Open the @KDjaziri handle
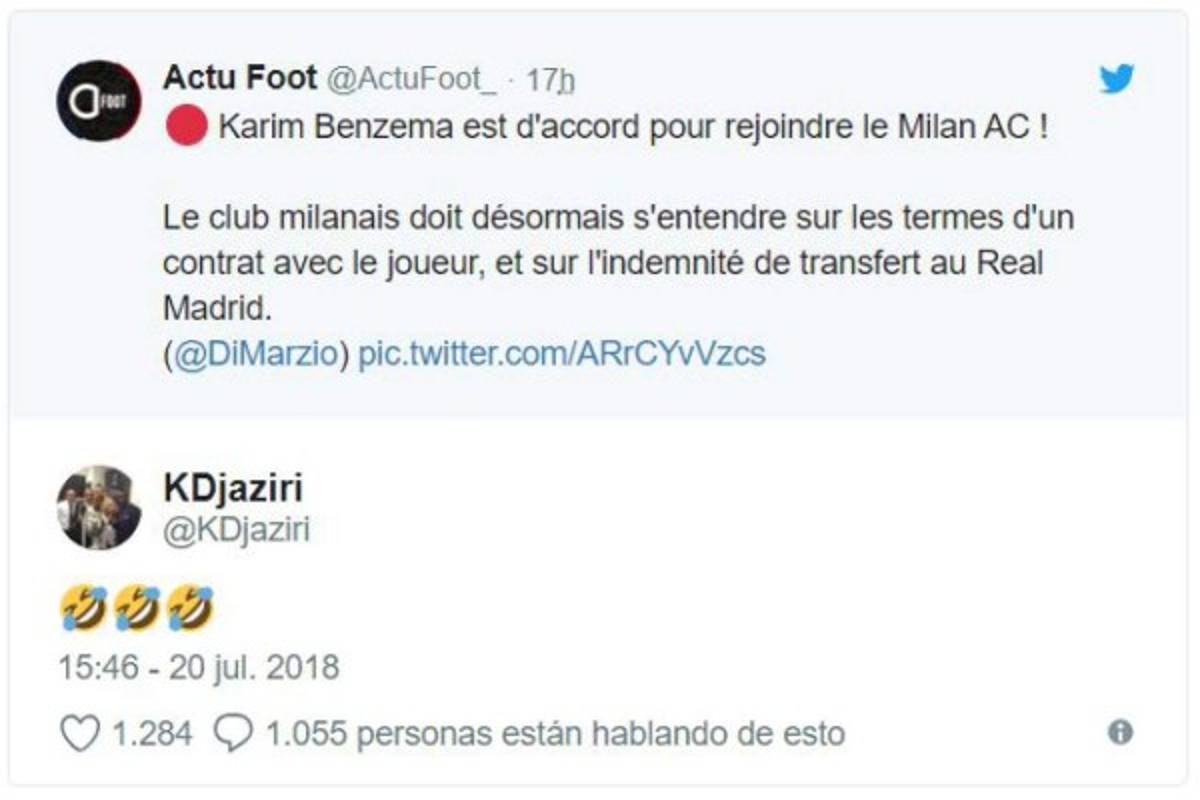 tap(236, 530)
